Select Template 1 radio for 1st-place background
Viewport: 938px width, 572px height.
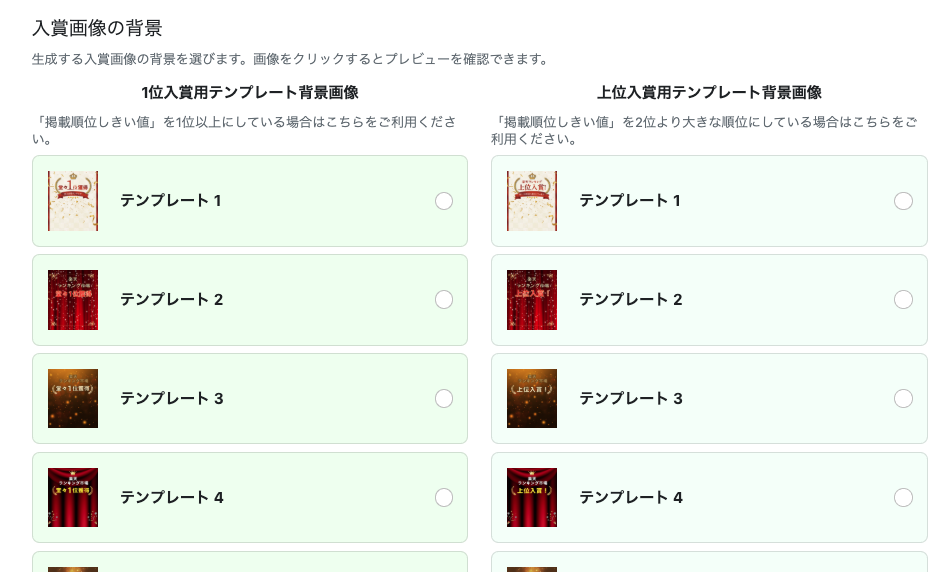(444, 201)
